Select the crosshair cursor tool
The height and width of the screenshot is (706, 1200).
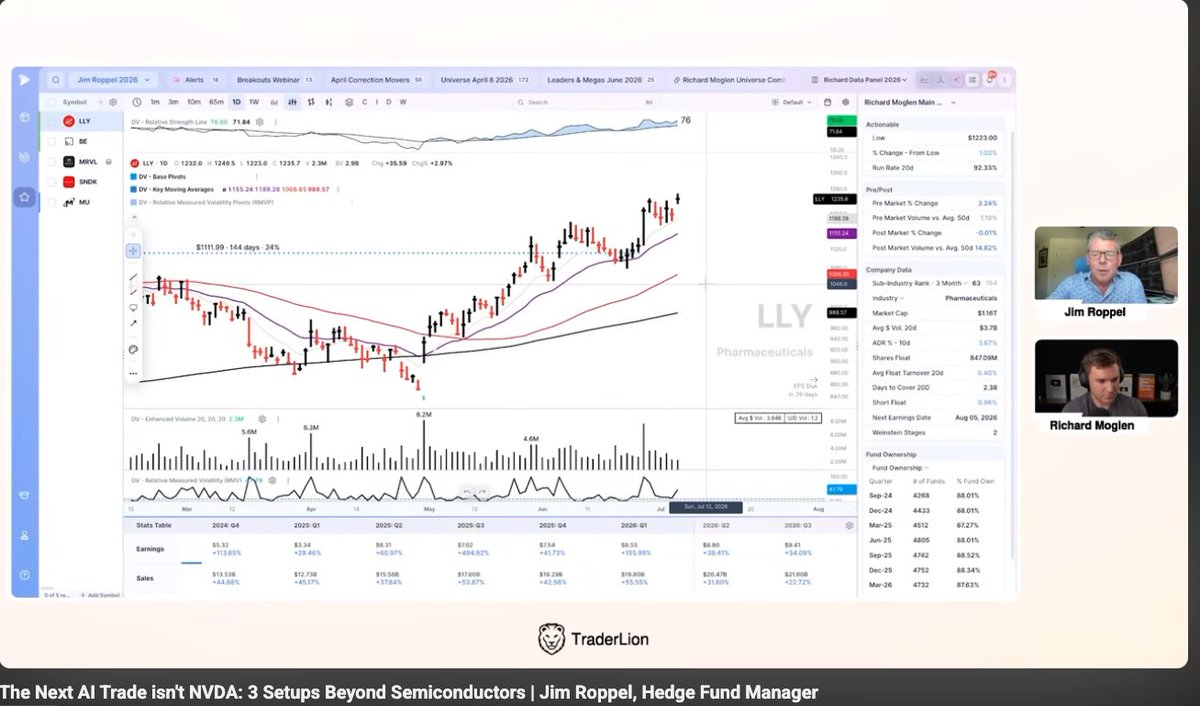coord(133,251)
